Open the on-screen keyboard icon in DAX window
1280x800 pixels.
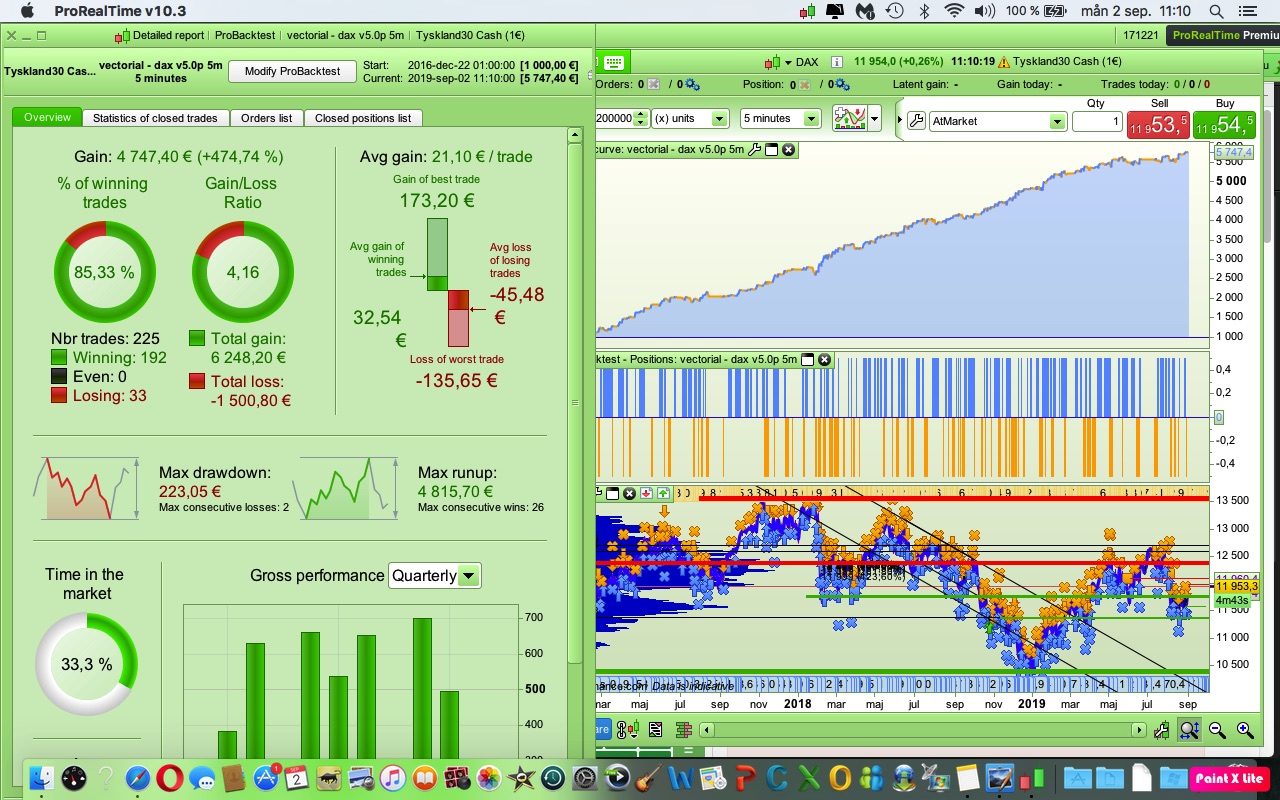614,62
